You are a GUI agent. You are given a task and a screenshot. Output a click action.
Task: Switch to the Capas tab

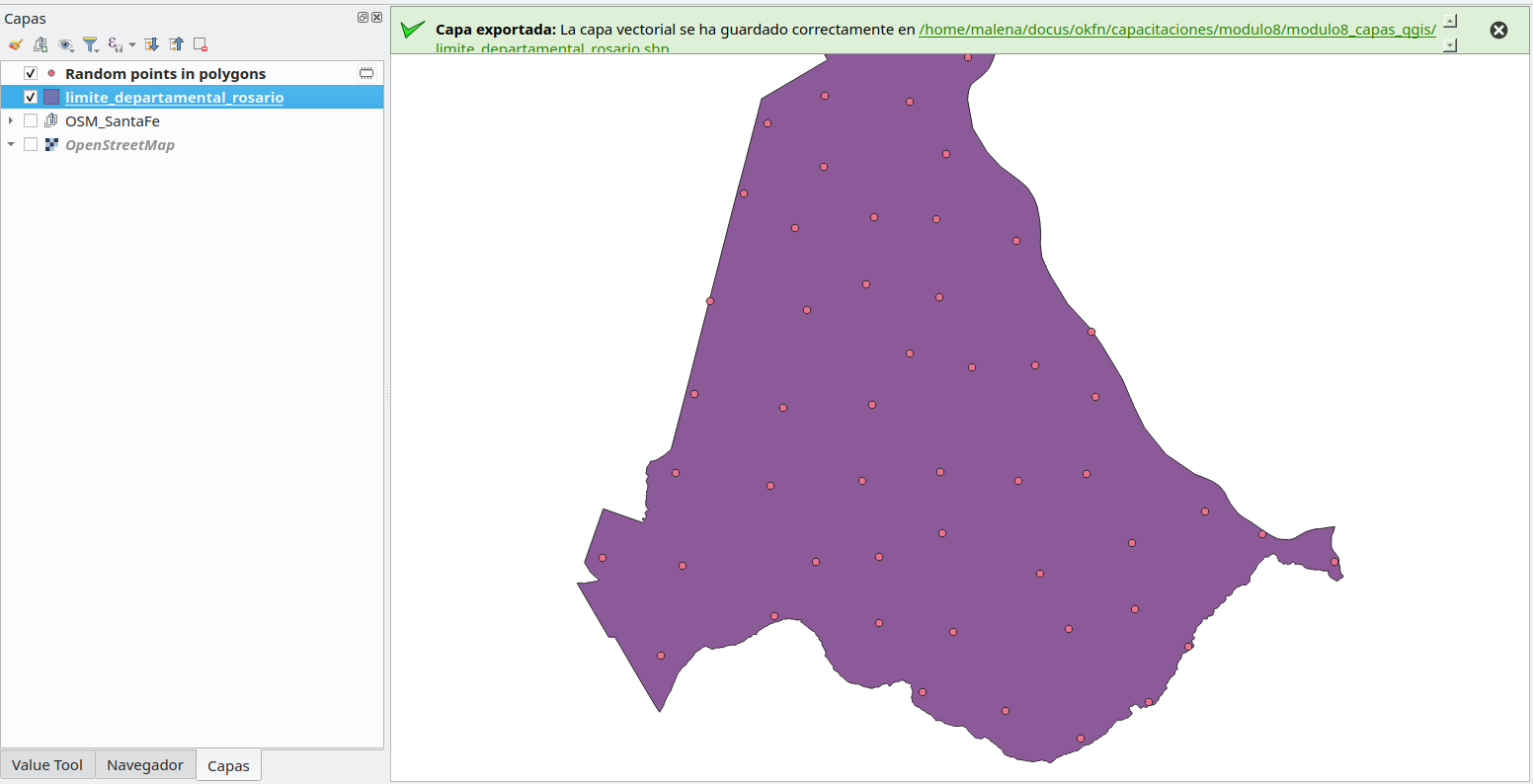click(x=228, y=766)
